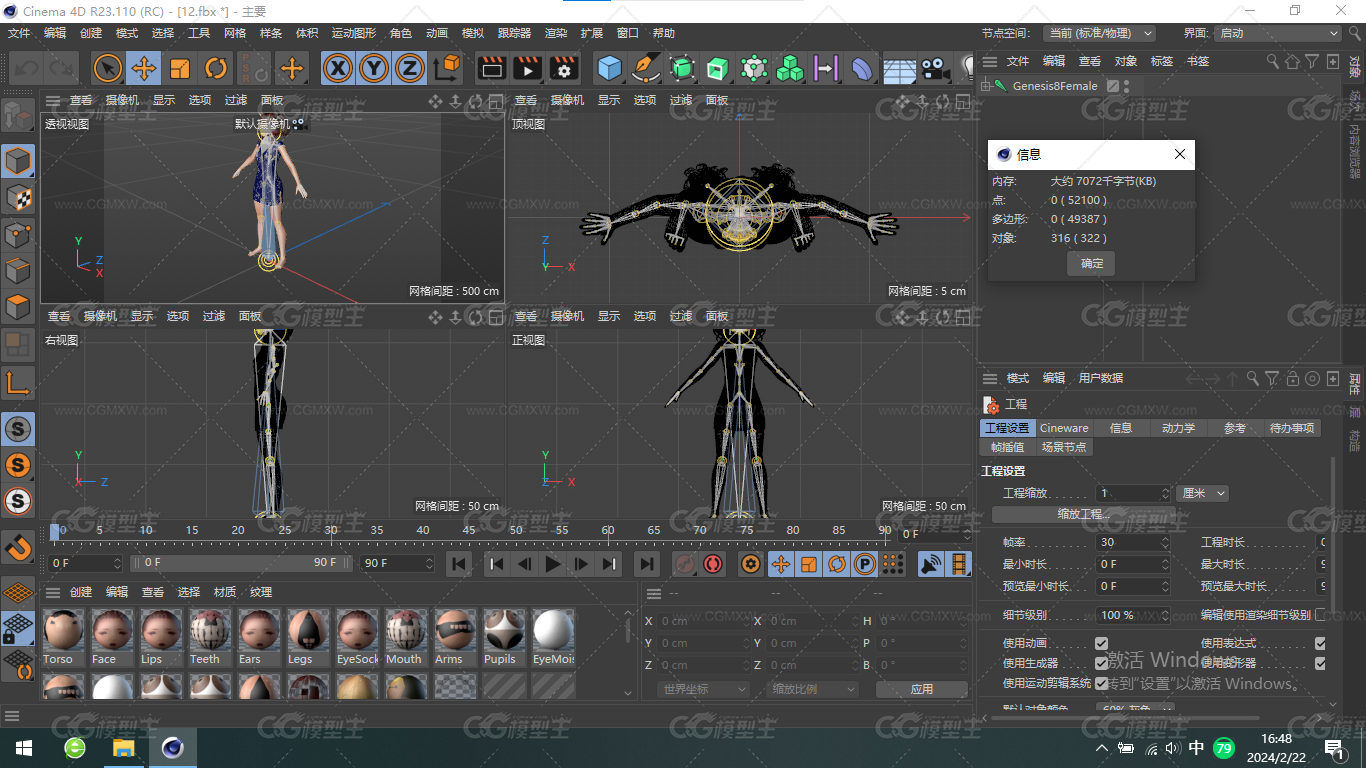
Task: Toggle Use Motion System checkbox
Action: tap(1101, 683)
